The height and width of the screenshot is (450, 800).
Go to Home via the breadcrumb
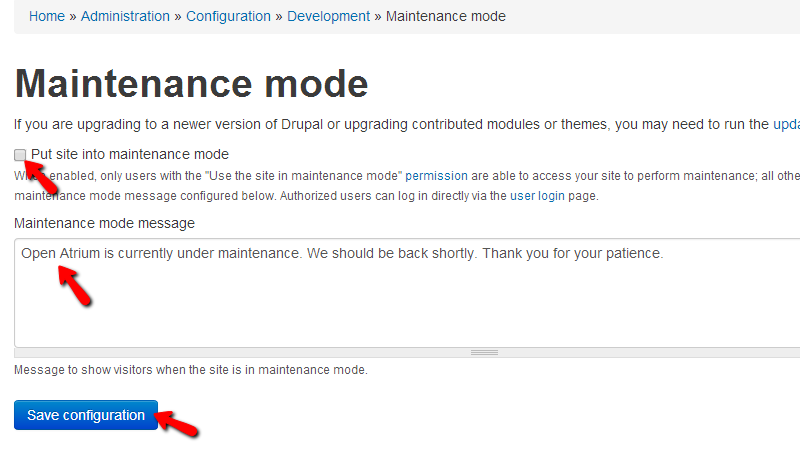click(x=46, y=16)
